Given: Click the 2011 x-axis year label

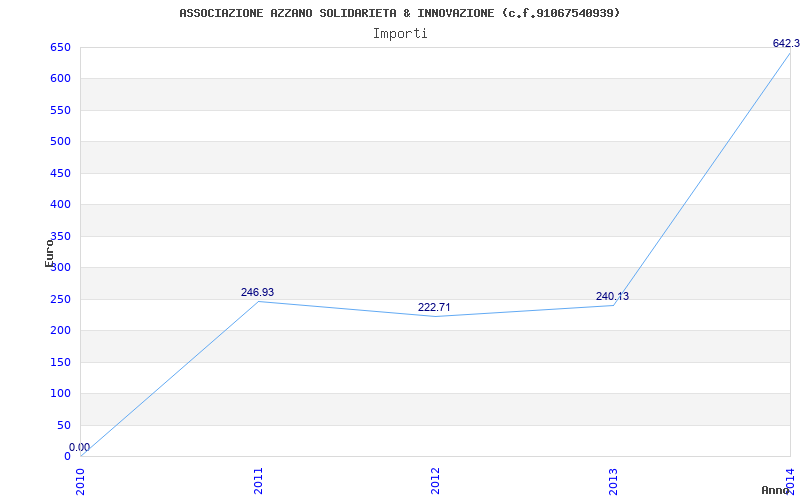Looking at the screenshot, I should pos(258,480).
